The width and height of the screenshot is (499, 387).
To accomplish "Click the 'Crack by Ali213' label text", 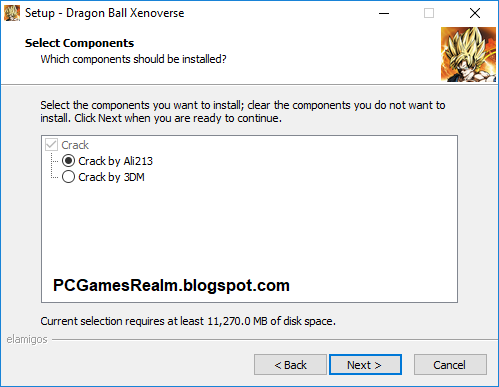I will [115, 161].
